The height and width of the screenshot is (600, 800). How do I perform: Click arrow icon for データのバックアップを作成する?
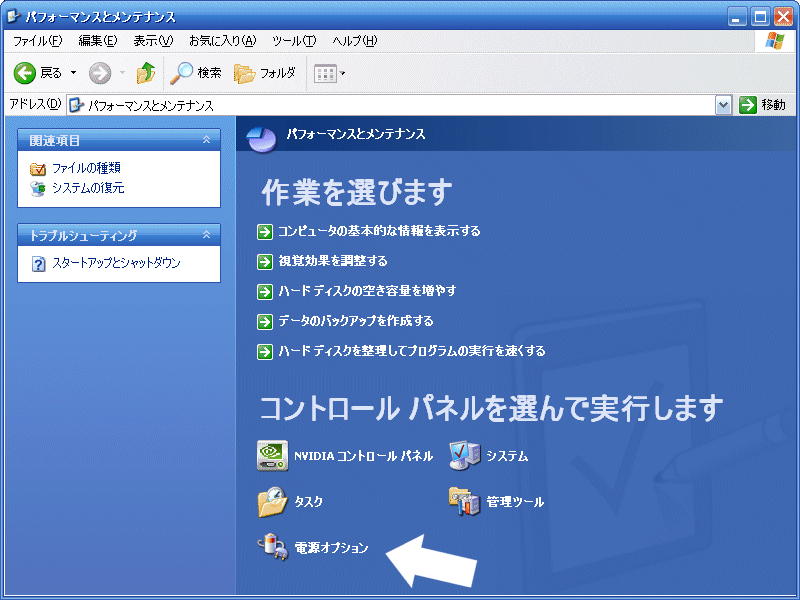265,322
